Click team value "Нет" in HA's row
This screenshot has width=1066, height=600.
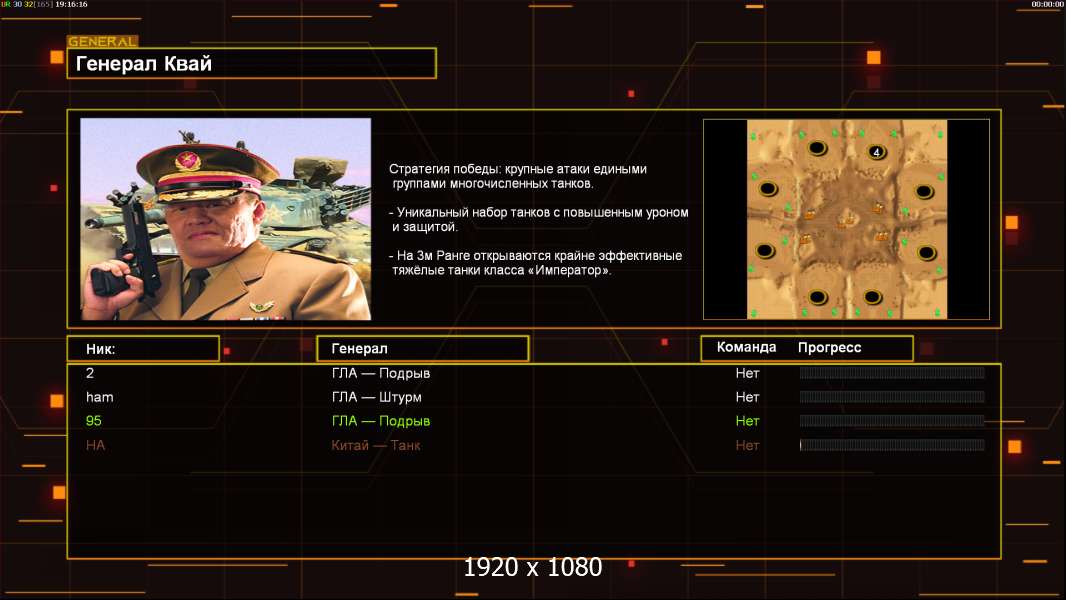click(747, 445)
